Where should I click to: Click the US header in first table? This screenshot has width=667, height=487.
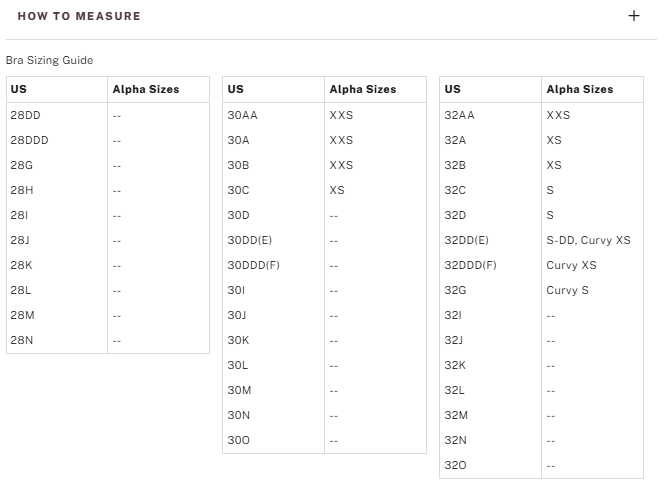pos(19,89)
